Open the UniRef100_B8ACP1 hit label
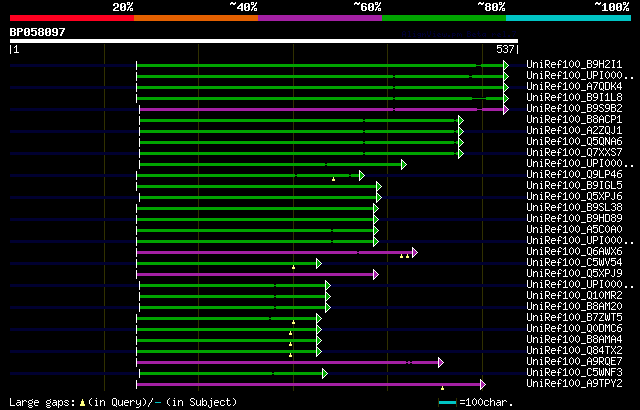This screenshot has width=640, height=410. [x=574, y=120]
